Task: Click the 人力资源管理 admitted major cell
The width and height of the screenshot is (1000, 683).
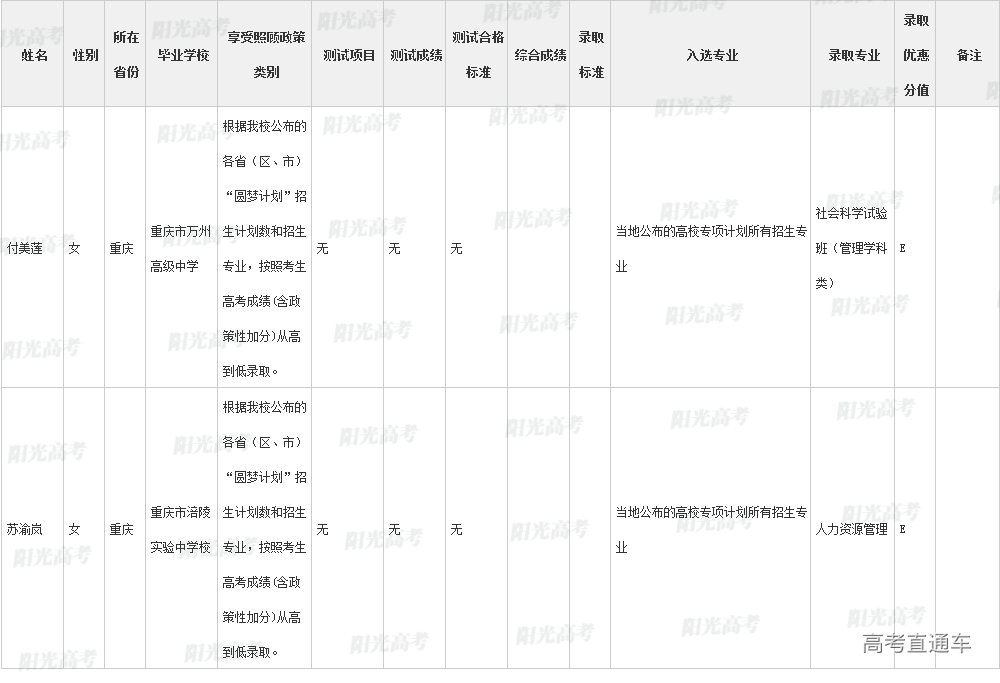Action: tap(851, 529)
